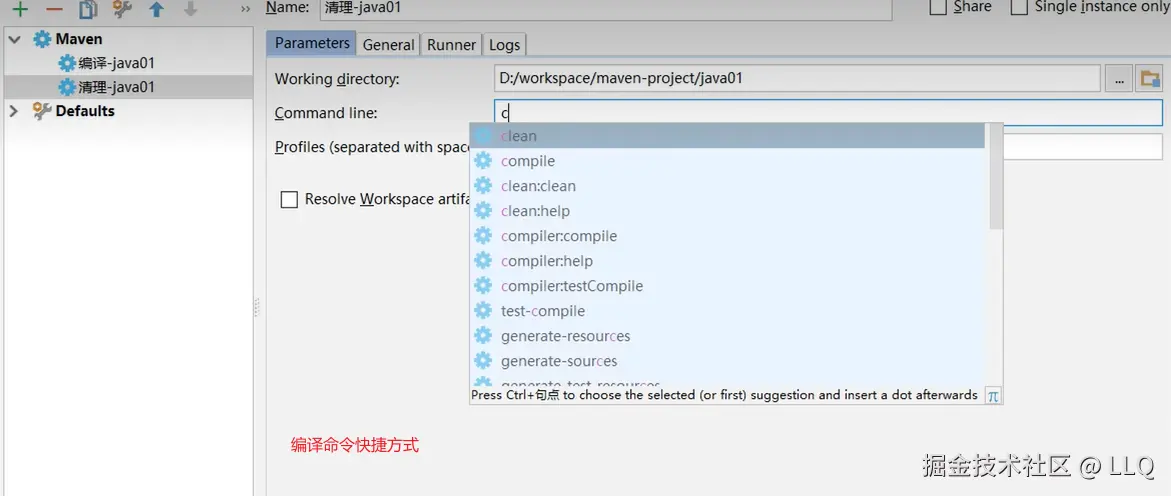Image resolution: width=1171 pixels, height=496 pixels.
Task: Choose the test-compile suggestion
Action: 727,311
